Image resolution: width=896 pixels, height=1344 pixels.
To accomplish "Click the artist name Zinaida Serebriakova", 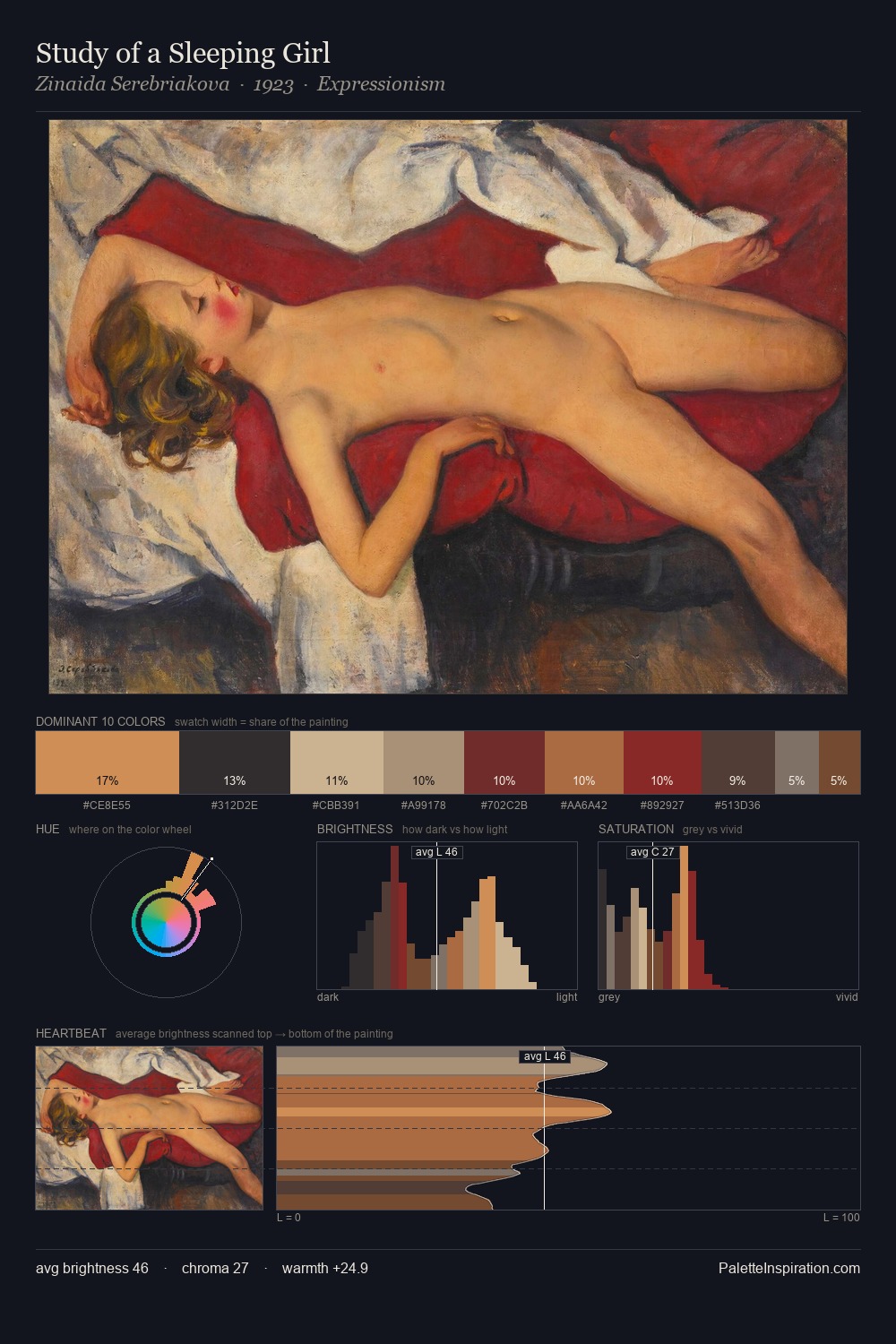I will pyautogui.click(x=133, y=84).
